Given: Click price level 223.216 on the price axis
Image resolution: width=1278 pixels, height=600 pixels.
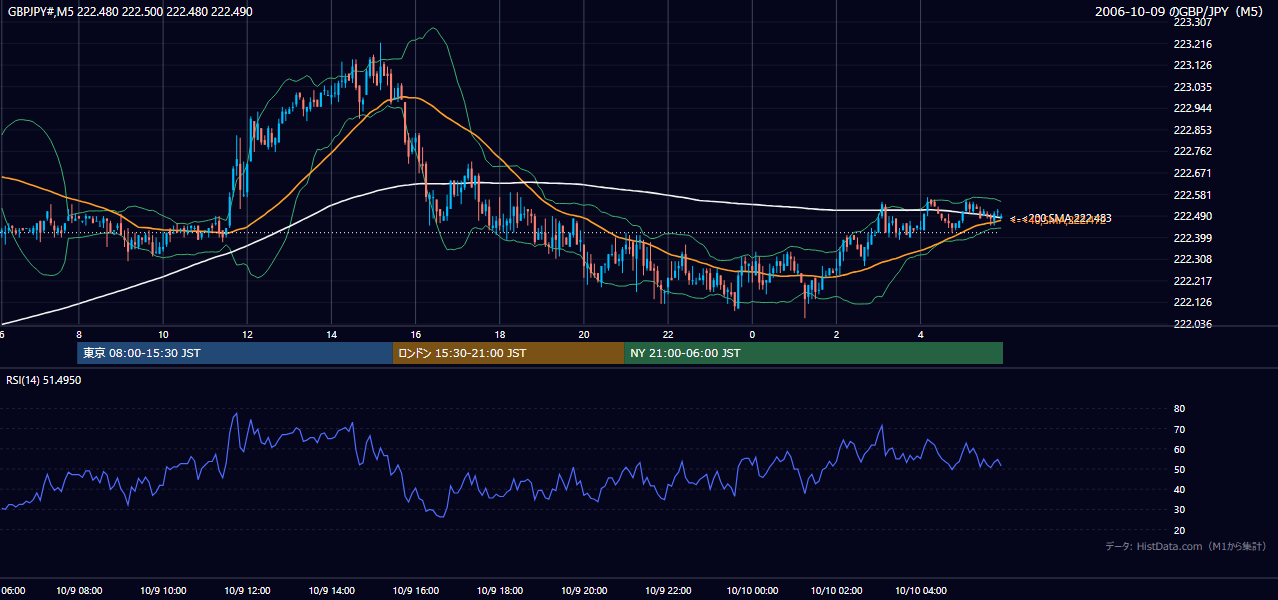Looking at the screenshot, I should [x=1192, y=44].
